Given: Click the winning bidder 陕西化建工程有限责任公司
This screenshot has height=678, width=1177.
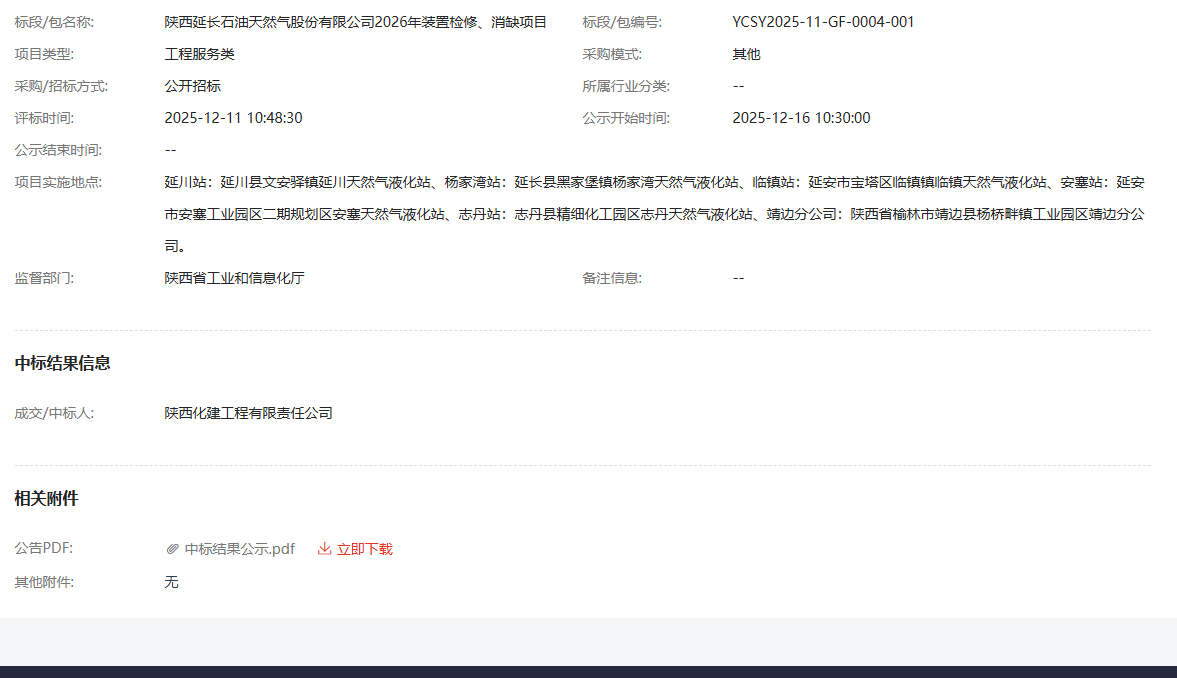Looking at the screenshot, I should (x=248, y=413).
